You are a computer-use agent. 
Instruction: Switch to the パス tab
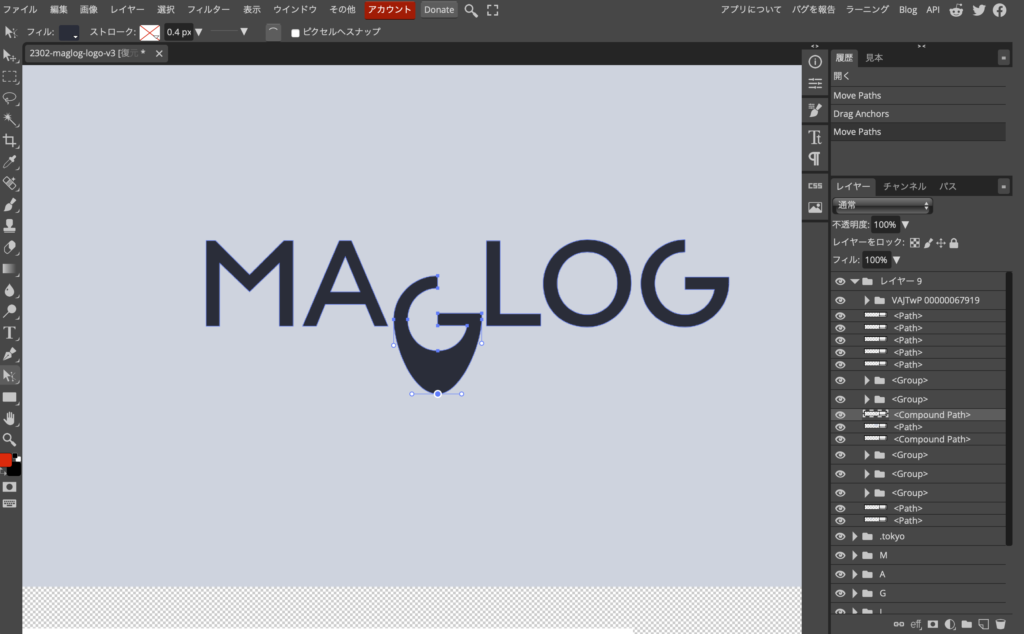[948, 187]
